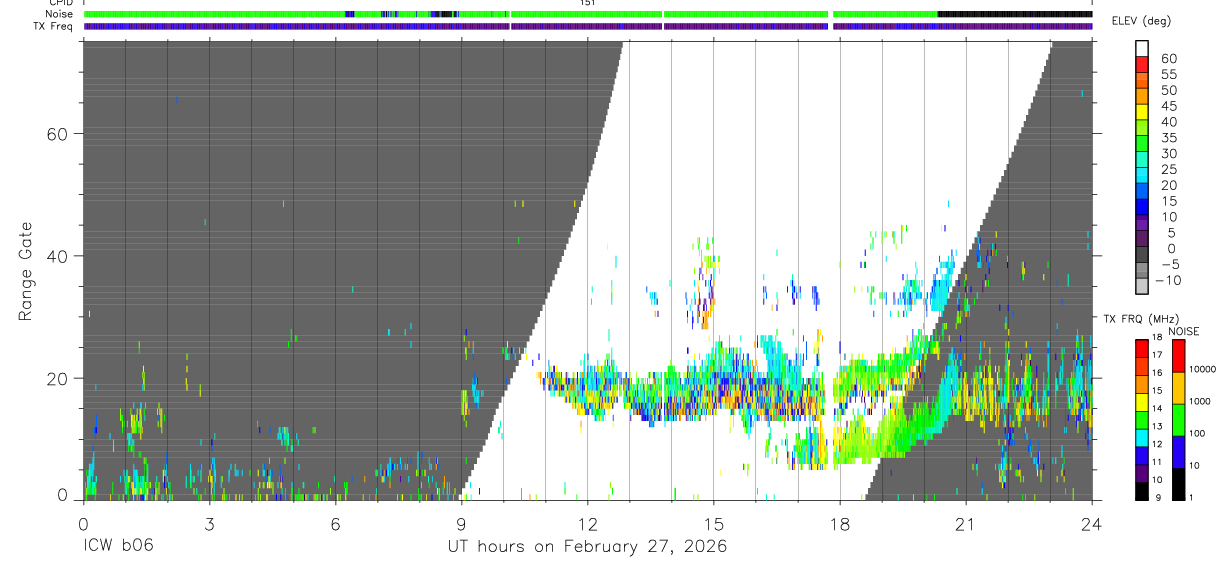Select the red 10000 swatch in NOISE legend
Image resolution: width=1228 pixels, height=567 pixels.
tap(1180, 357)
